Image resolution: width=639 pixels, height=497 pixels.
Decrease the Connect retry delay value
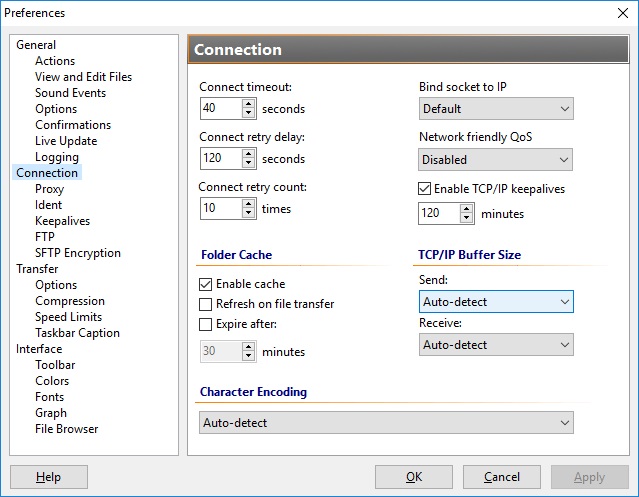249,164
